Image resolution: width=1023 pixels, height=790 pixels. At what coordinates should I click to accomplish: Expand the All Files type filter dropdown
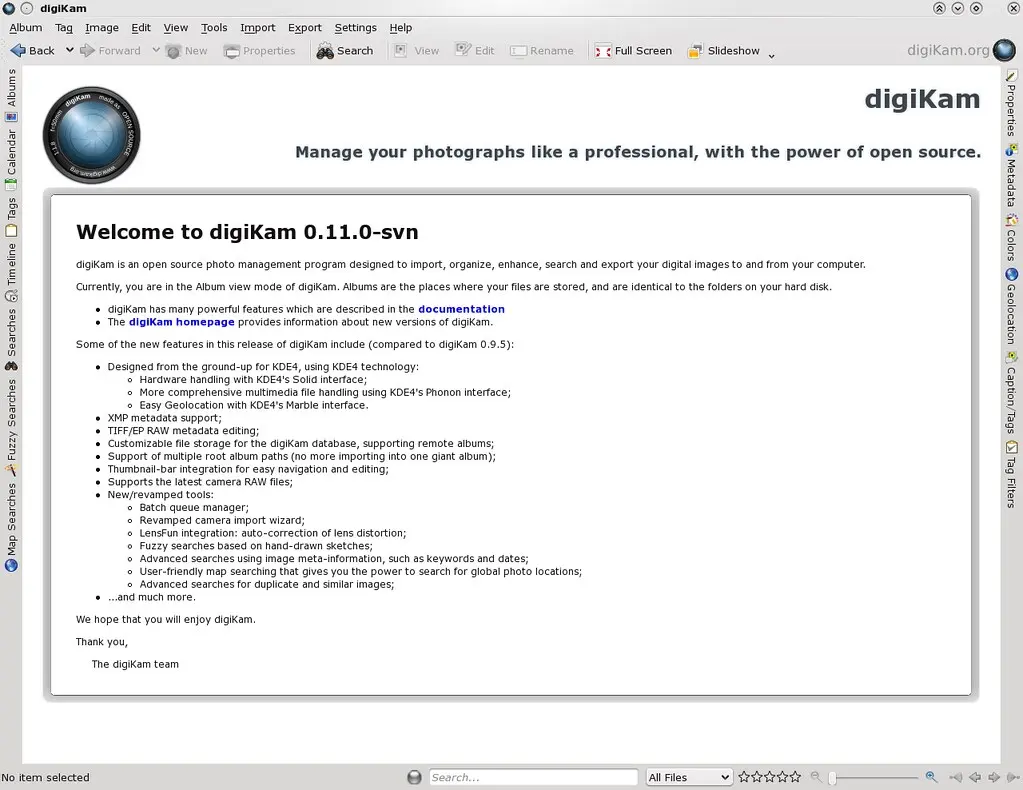click(x=688, y=777)
